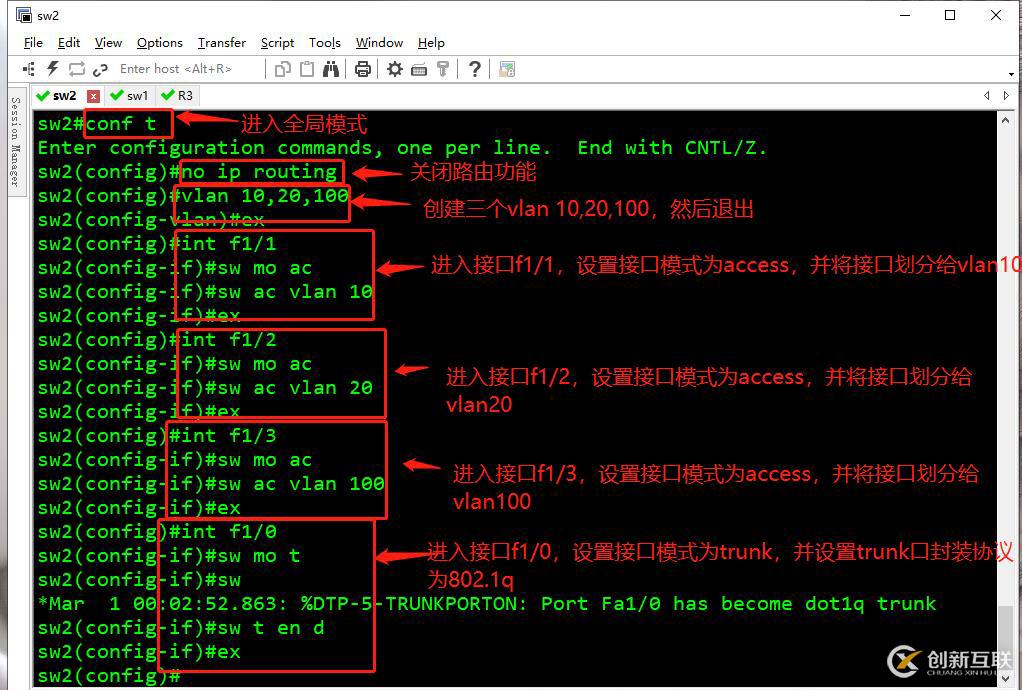Click the "sw t en d" command line
This screenshot has height=690, width=1022.
[x=181, y=628]
